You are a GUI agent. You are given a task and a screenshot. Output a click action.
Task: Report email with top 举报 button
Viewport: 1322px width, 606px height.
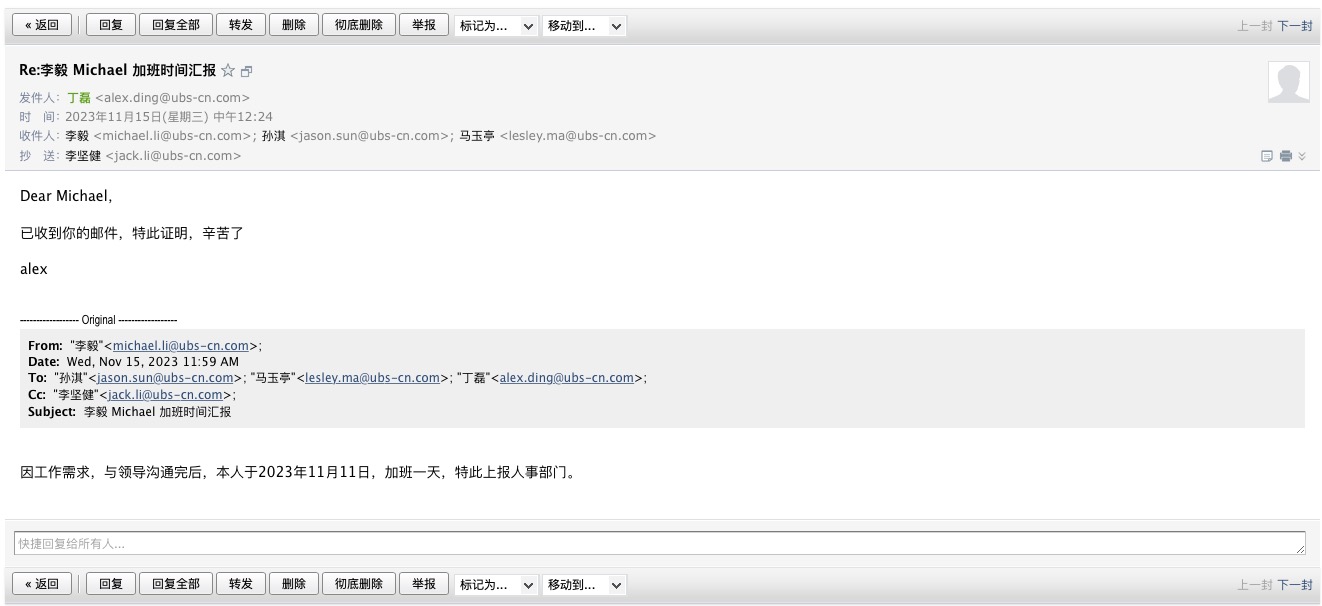pyautogui.click(x=424, y=26)
